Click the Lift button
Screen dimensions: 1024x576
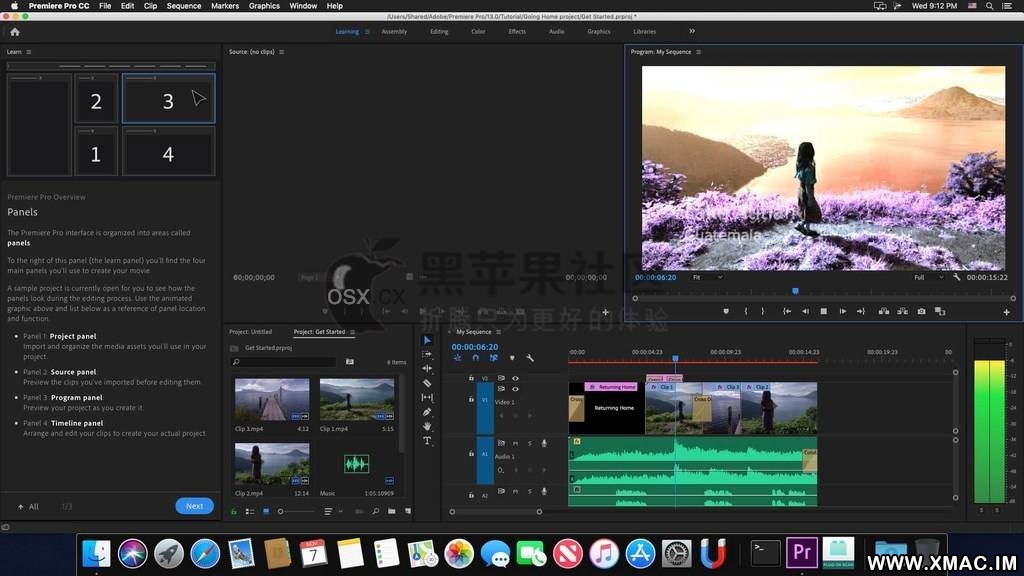[x=884, y=312]
